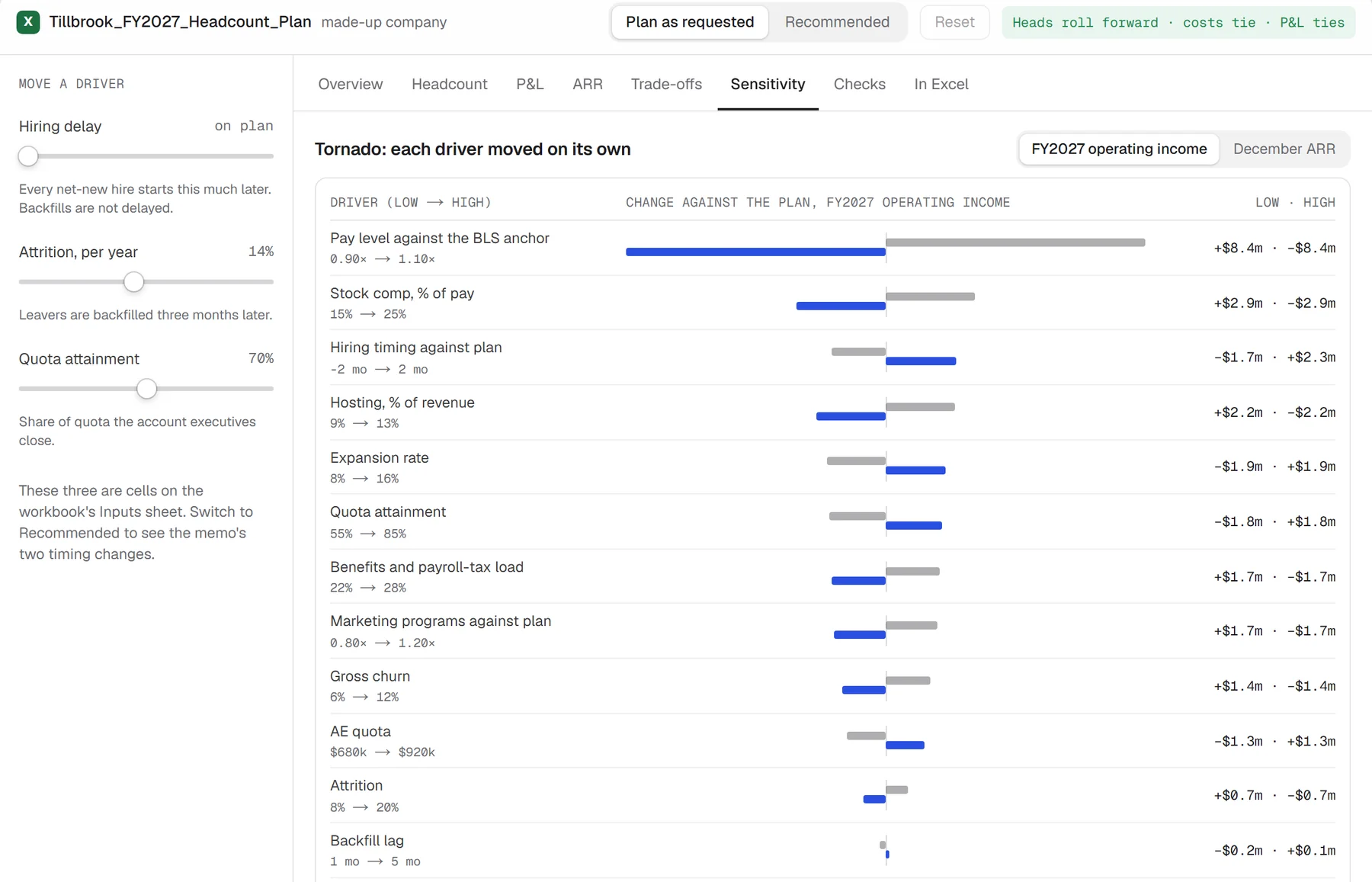Click the Attrition per year slider handle
Screen dimensions: 1372x882
133,282
